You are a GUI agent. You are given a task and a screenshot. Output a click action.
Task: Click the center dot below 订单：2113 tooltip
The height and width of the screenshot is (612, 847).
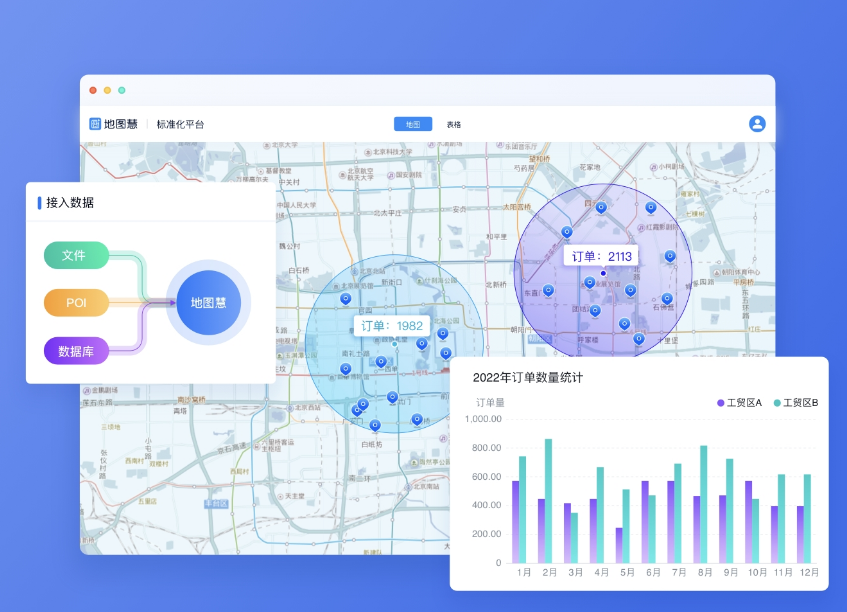point(603,273)
